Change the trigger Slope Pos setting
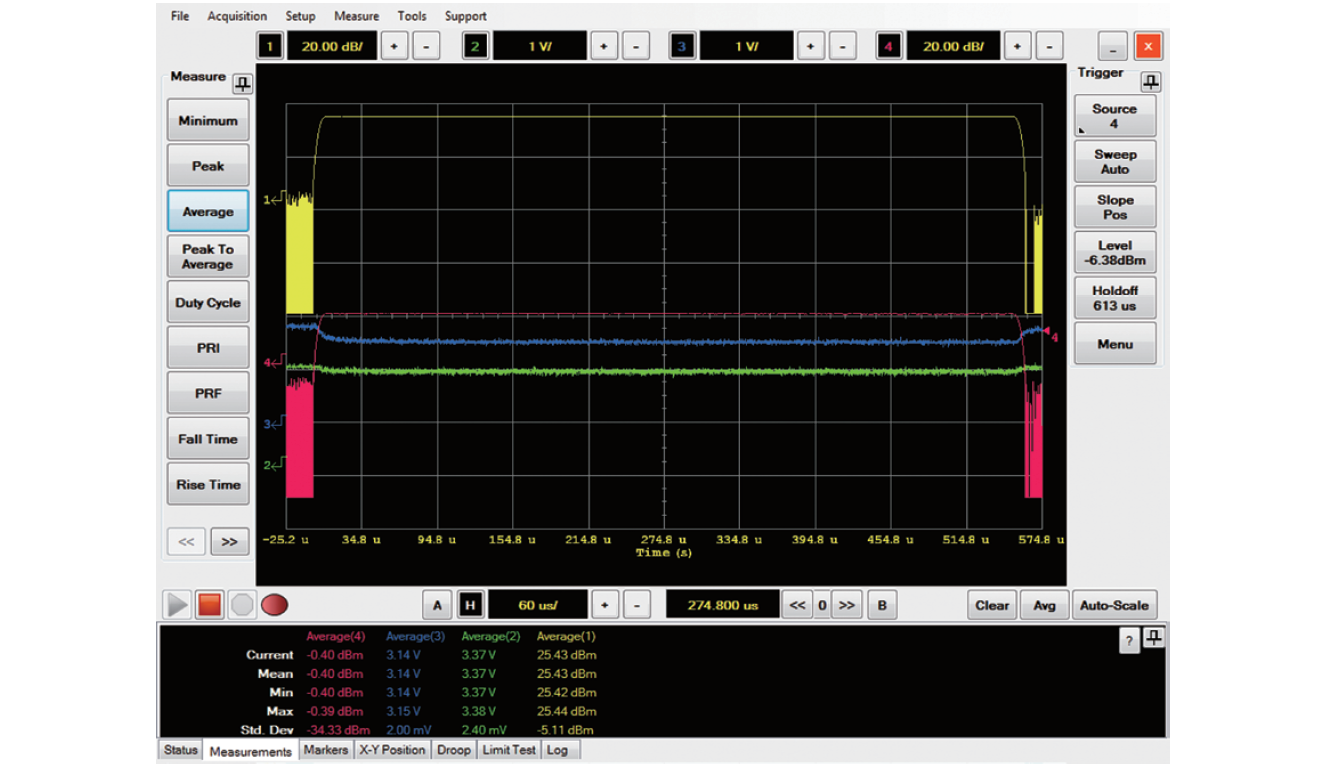Viewport: 1334px width, 770px height. 1114,207
